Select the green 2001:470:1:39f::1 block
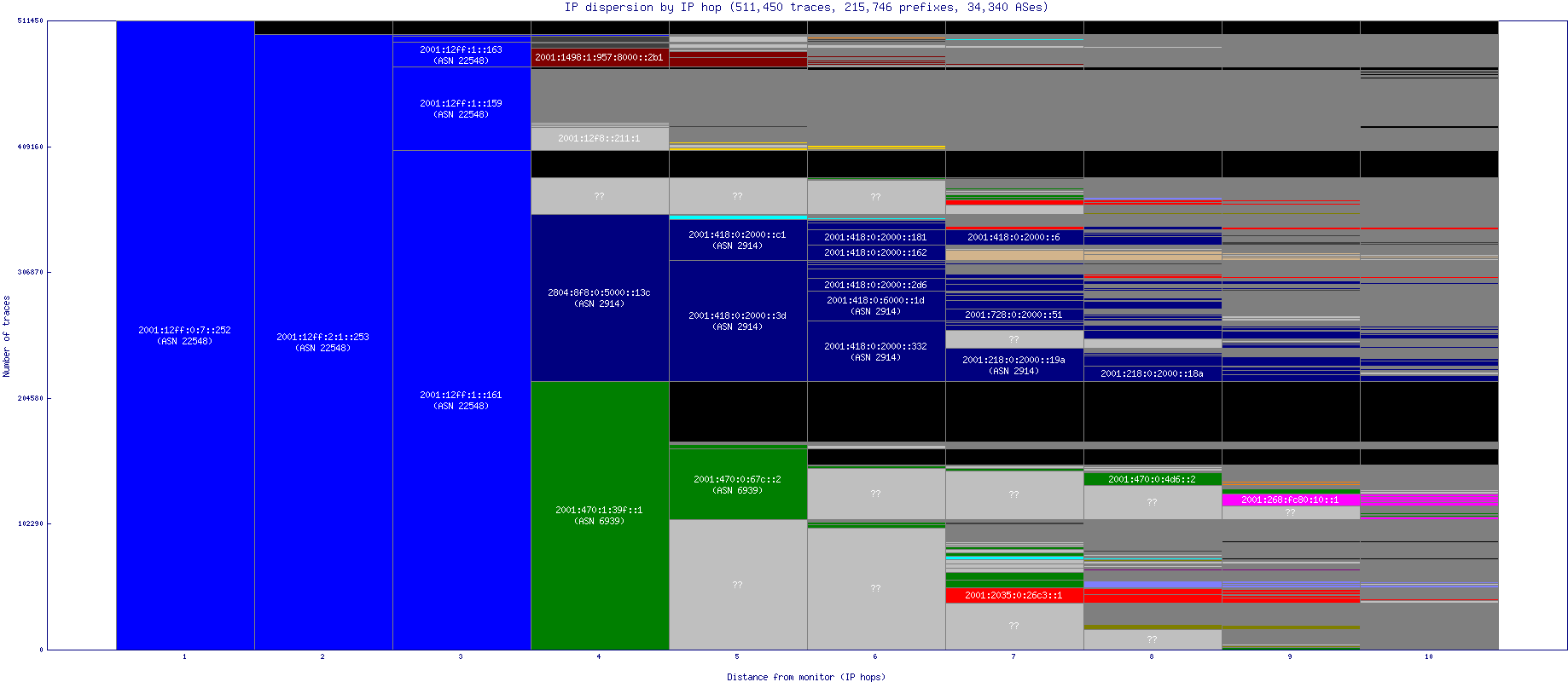 coord(600,515)
